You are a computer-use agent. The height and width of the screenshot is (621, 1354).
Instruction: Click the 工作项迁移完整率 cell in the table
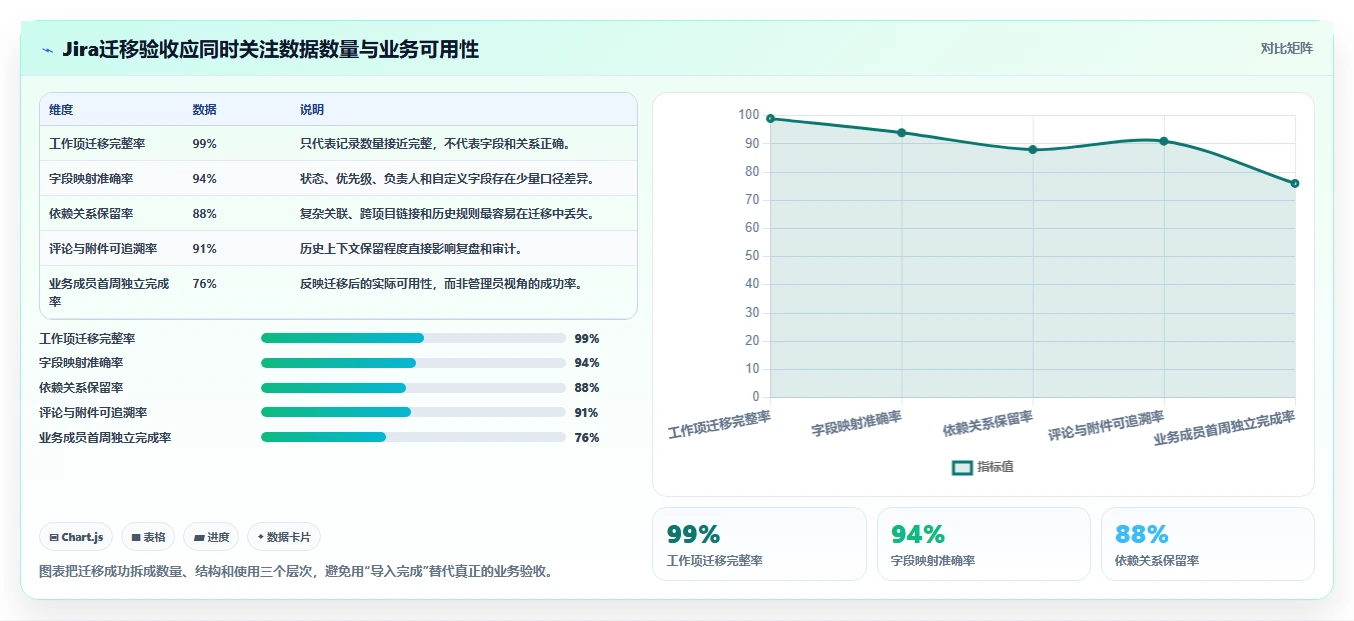(97, 144)
